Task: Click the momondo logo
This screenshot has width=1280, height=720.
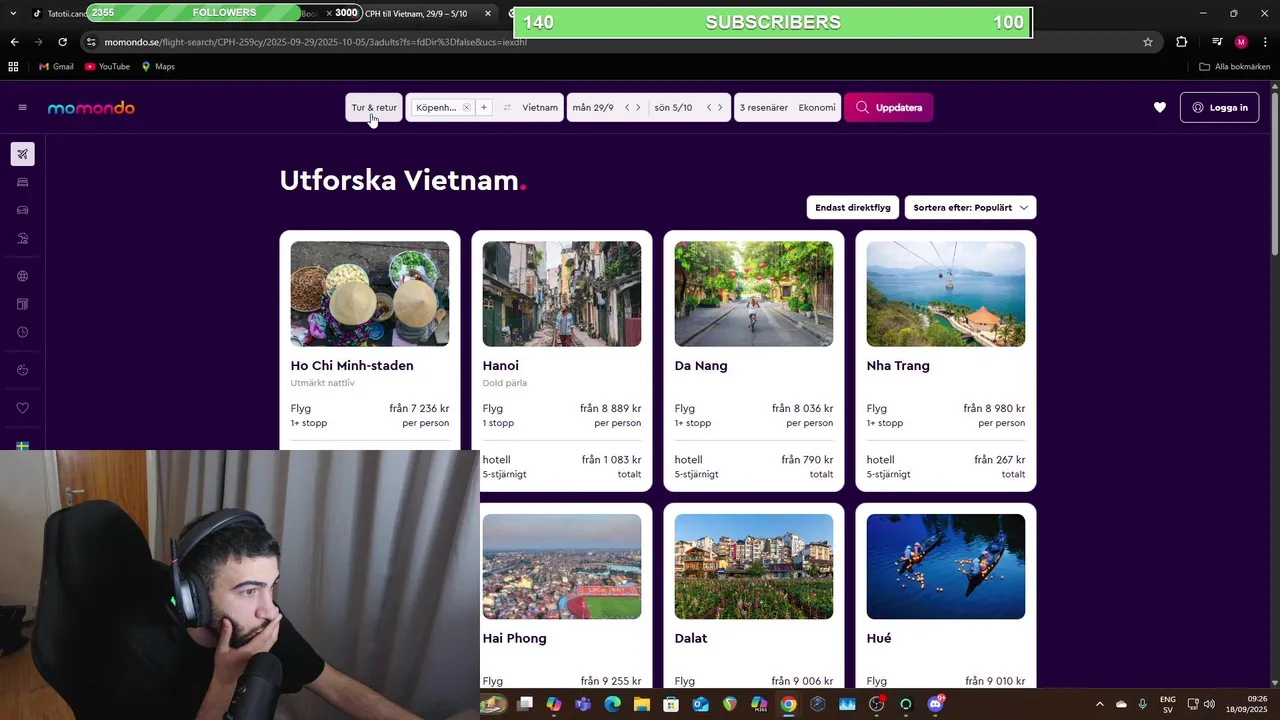Action: [91, 108]
